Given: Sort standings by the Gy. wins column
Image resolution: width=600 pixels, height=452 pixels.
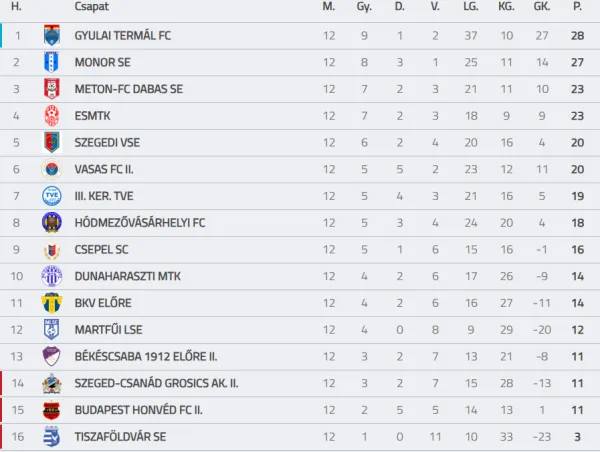Looking at the screenshot, I should [x=364, y=7].
